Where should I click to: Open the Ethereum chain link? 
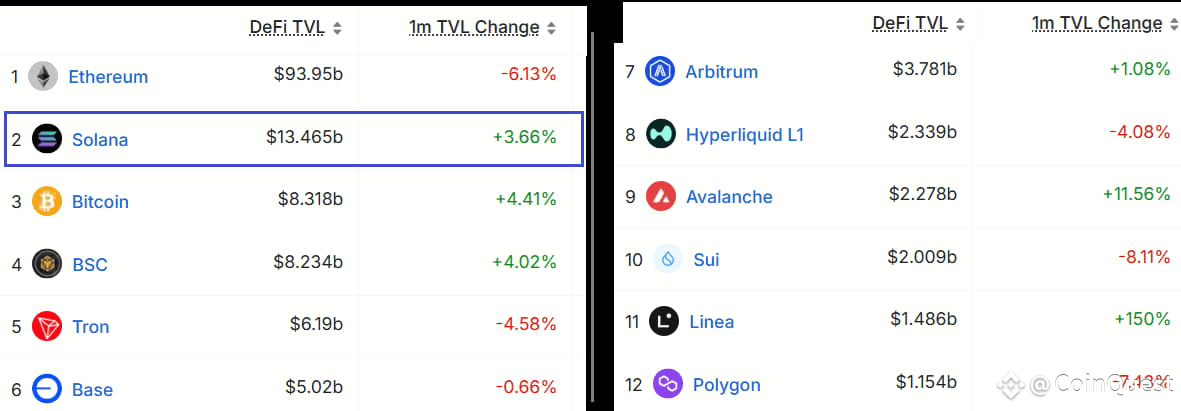tap(108, 77)
